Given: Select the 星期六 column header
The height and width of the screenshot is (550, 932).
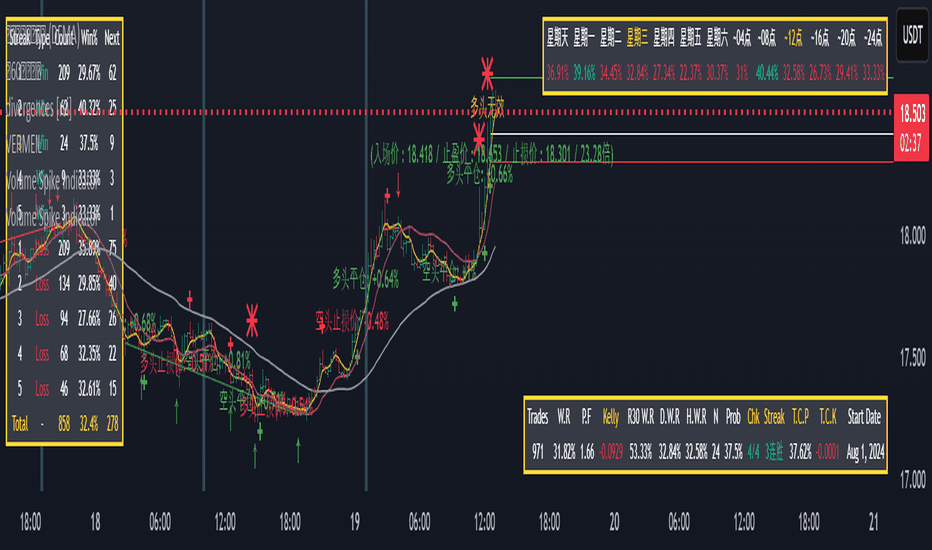Looking at the screenshot, I should [x=717, y=38].
